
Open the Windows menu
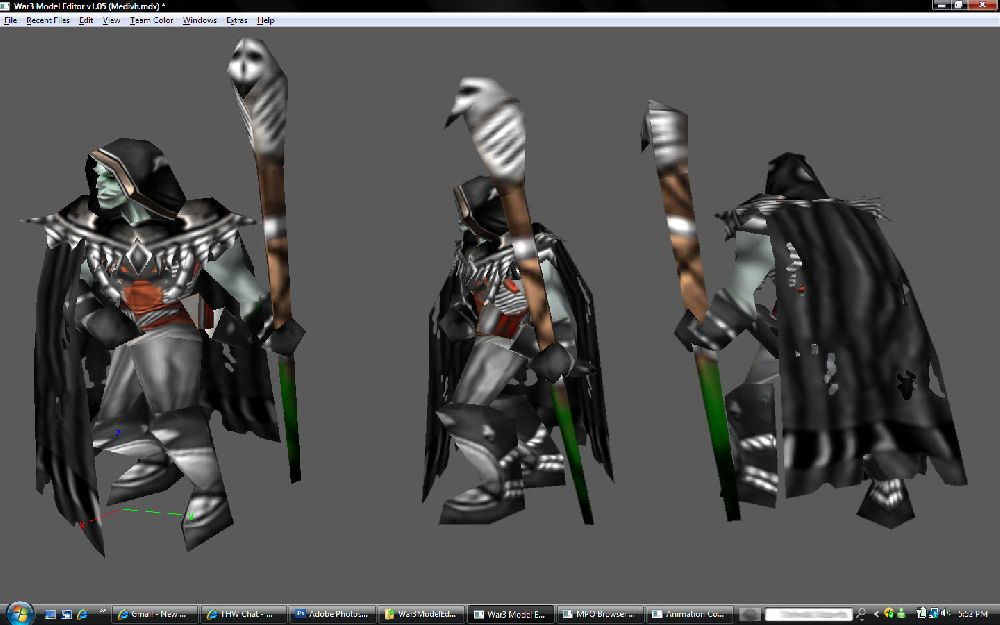tap(200, 20)
